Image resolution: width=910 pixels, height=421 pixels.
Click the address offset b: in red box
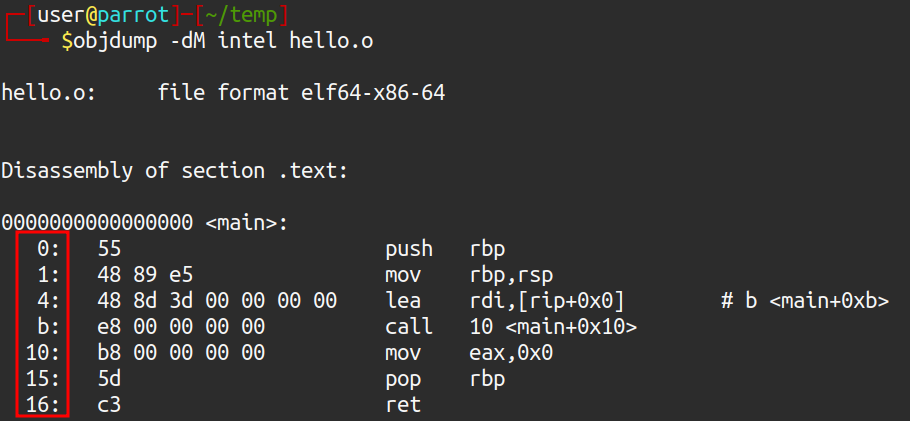coord(49,326)
